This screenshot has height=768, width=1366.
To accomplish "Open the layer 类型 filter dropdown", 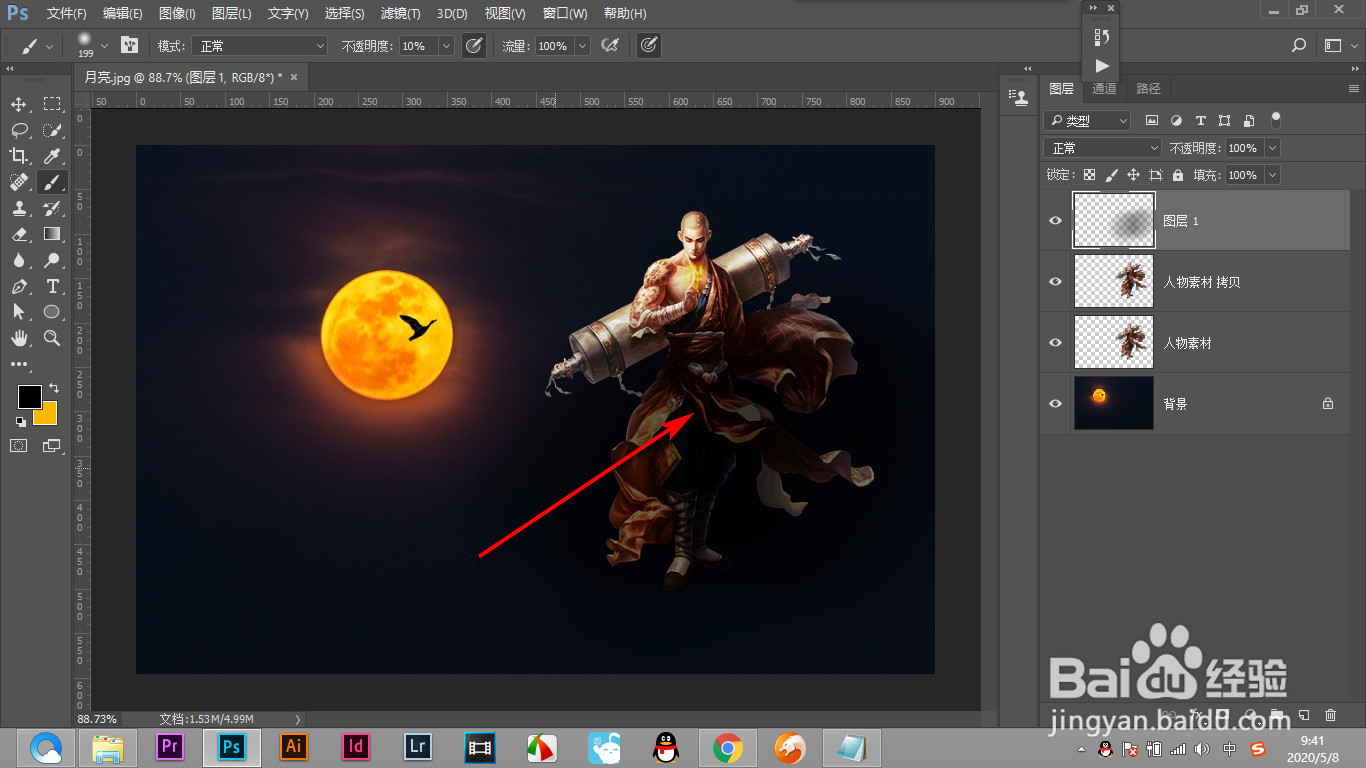I will 1087,121.
